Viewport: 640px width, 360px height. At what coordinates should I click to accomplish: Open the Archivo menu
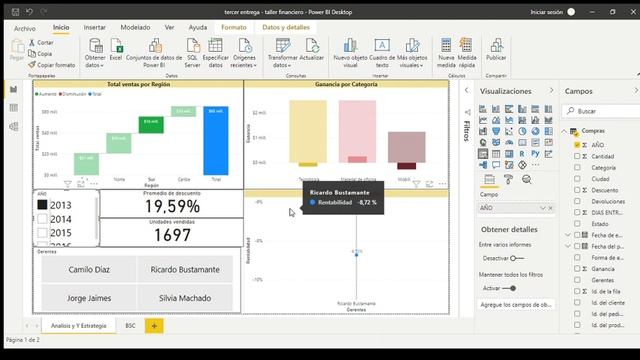coord(24,28)
